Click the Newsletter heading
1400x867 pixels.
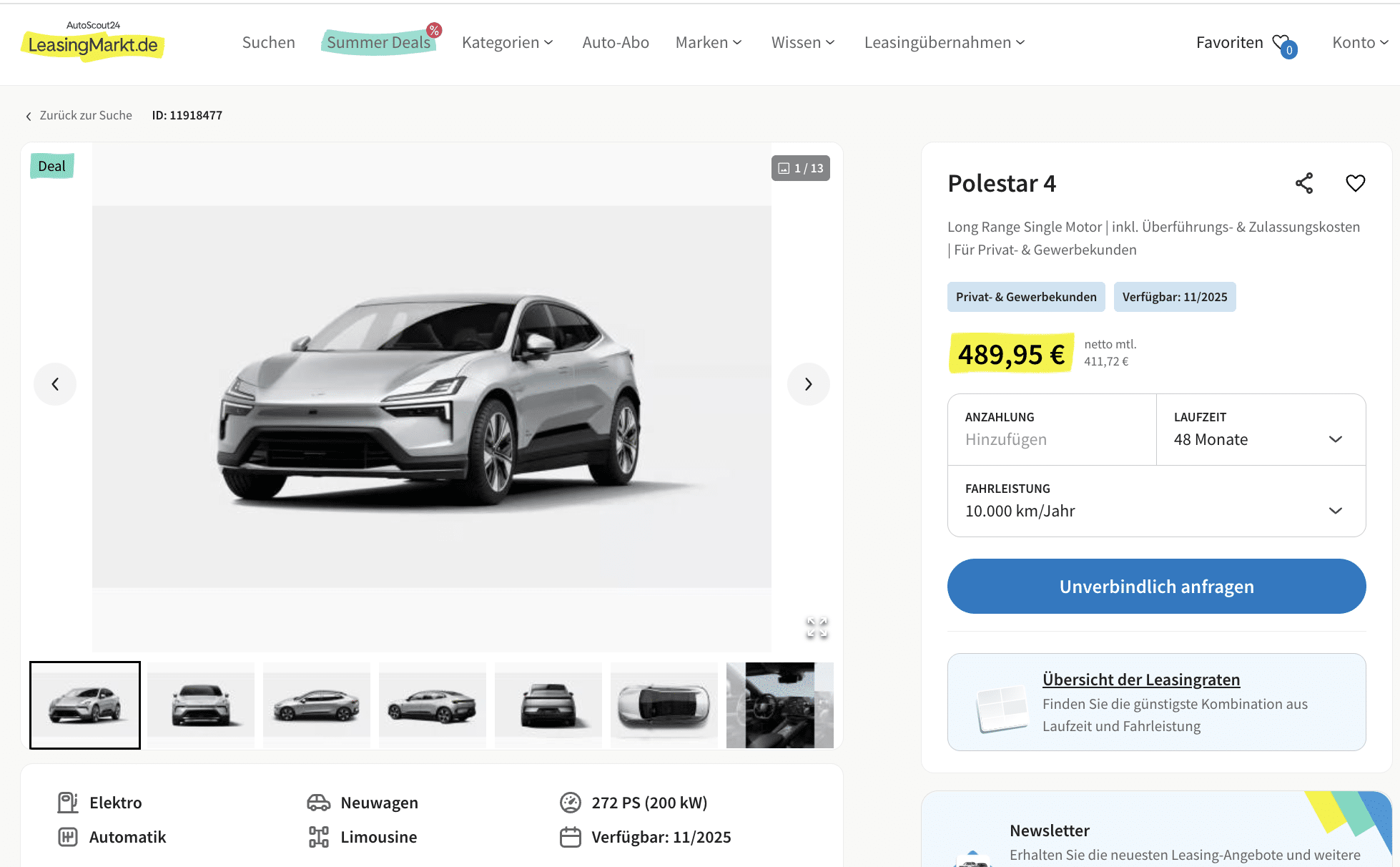click(x=1050, y=831)
